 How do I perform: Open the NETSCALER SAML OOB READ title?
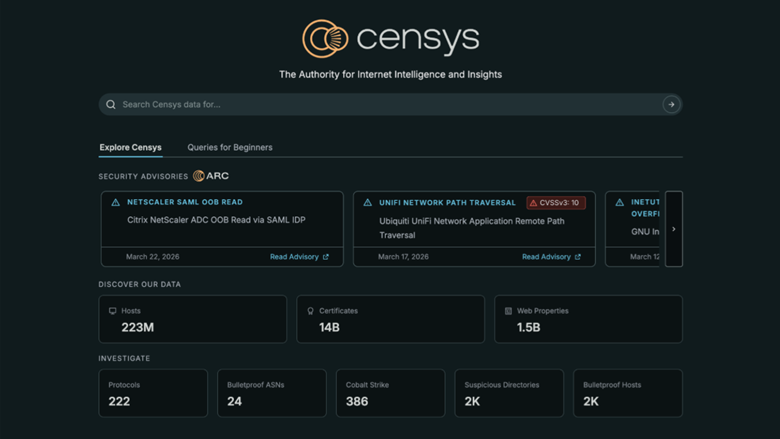coord(185,202)
